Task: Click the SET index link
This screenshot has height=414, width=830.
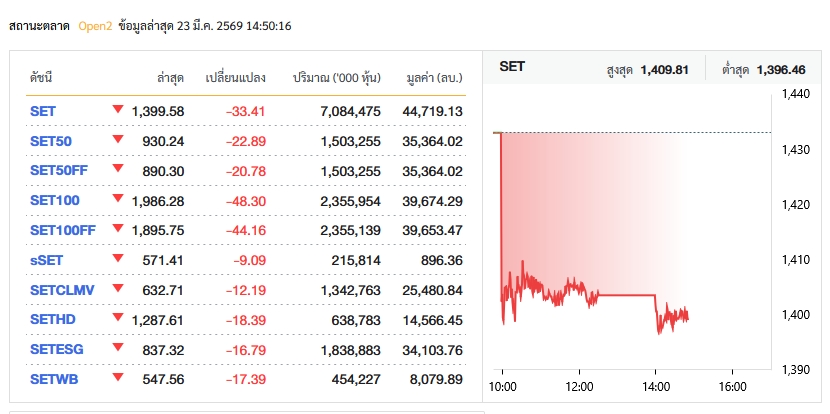Action: tap(43, 111)
